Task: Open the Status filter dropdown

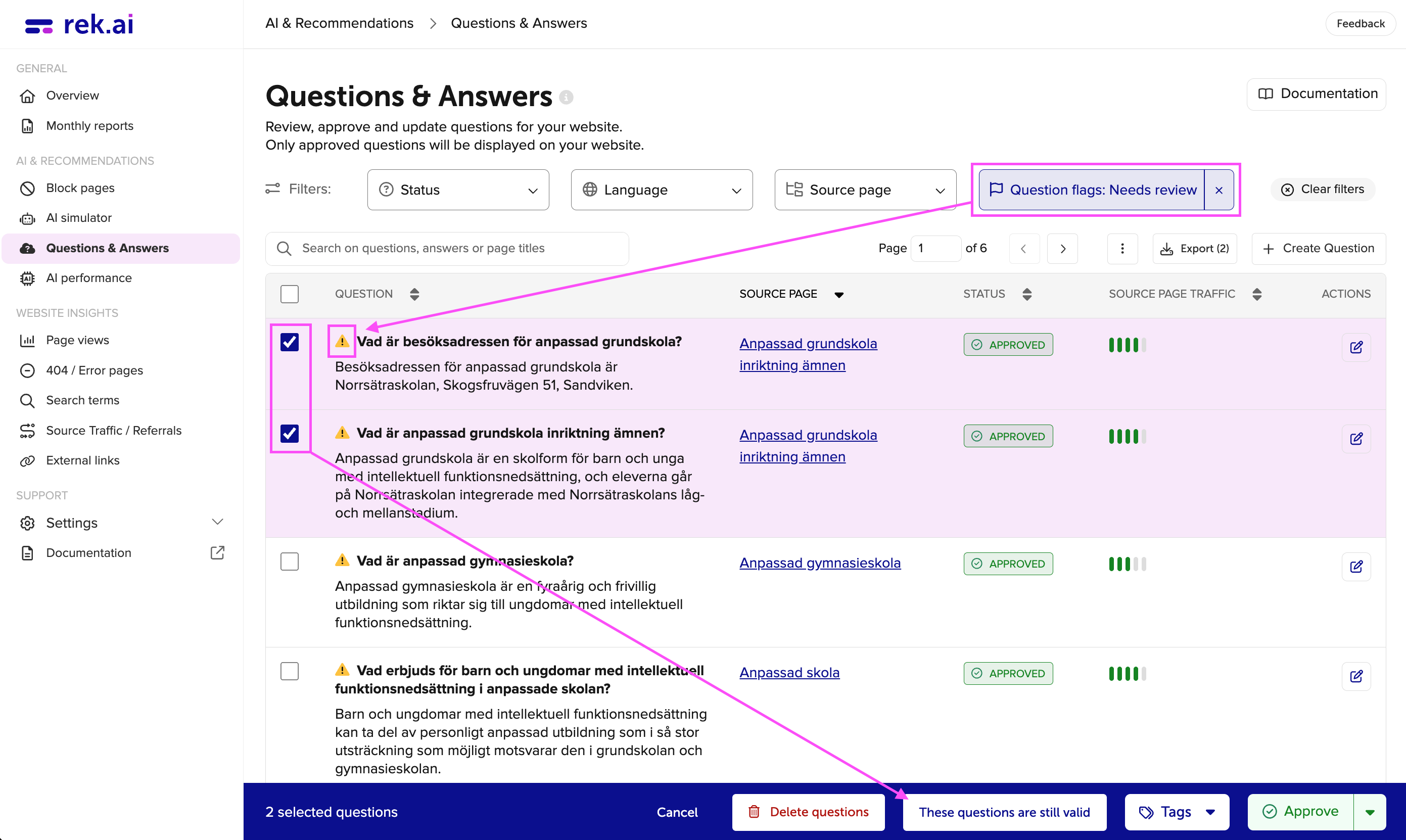Action: (x=457, y=190)
